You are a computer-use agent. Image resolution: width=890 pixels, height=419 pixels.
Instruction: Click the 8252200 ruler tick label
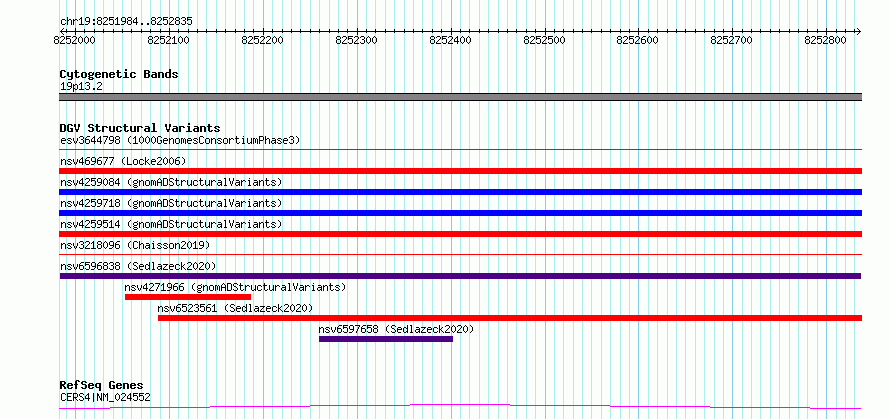pyautogui.click(x=263, y=41)
